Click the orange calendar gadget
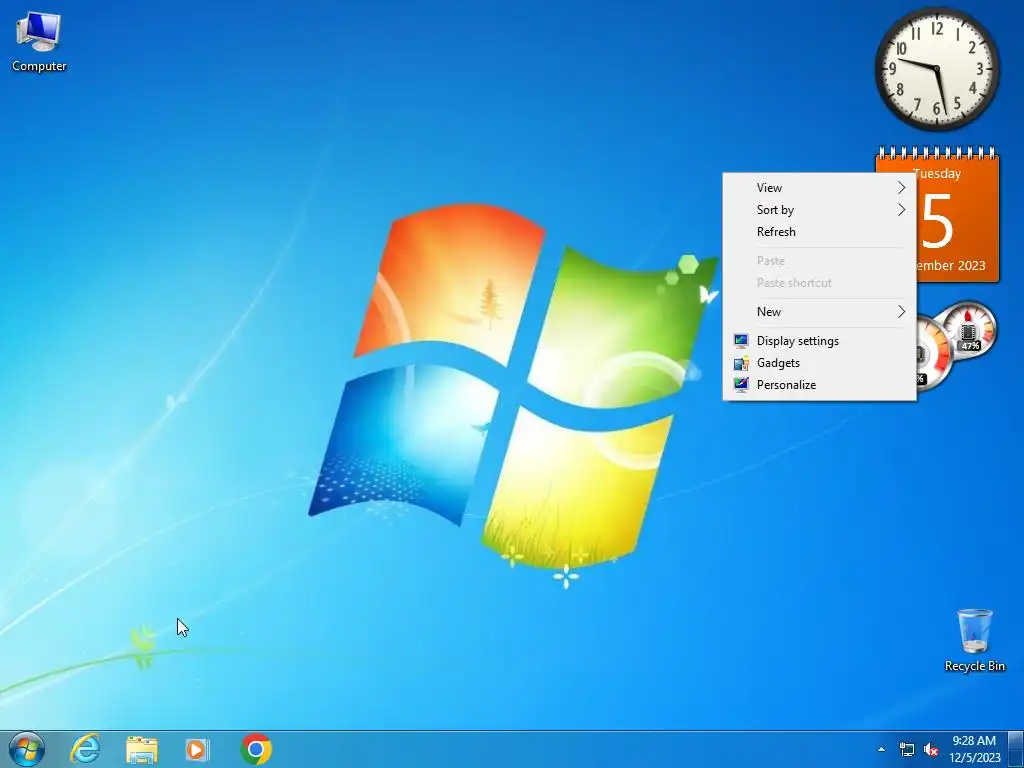The image size is (1024, 768). [957, 216]
